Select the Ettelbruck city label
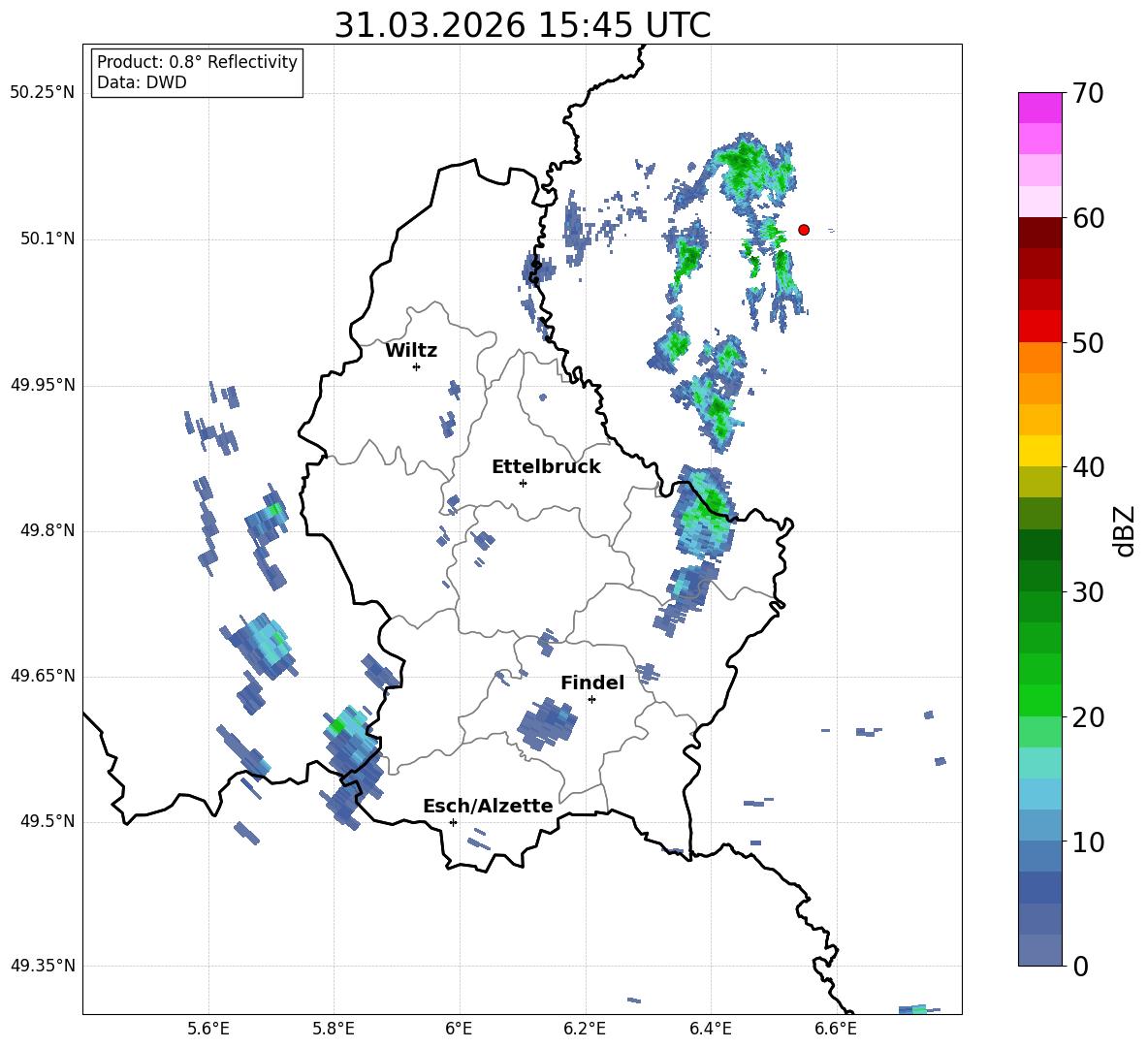Screen dimensions: 1148x1048 546,467
